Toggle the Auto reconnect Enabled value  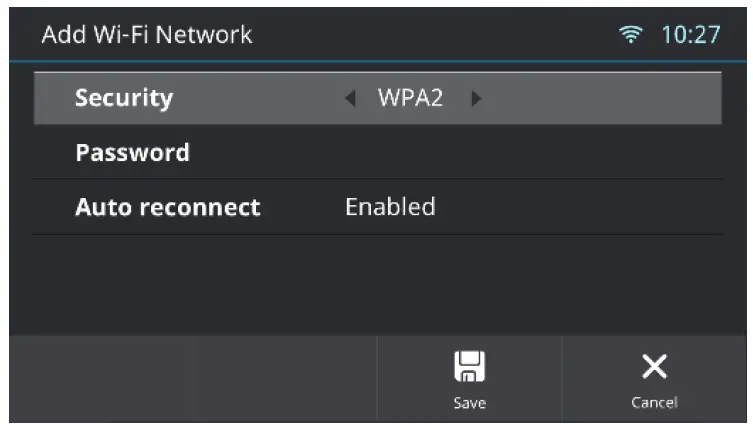coord(390,207)
